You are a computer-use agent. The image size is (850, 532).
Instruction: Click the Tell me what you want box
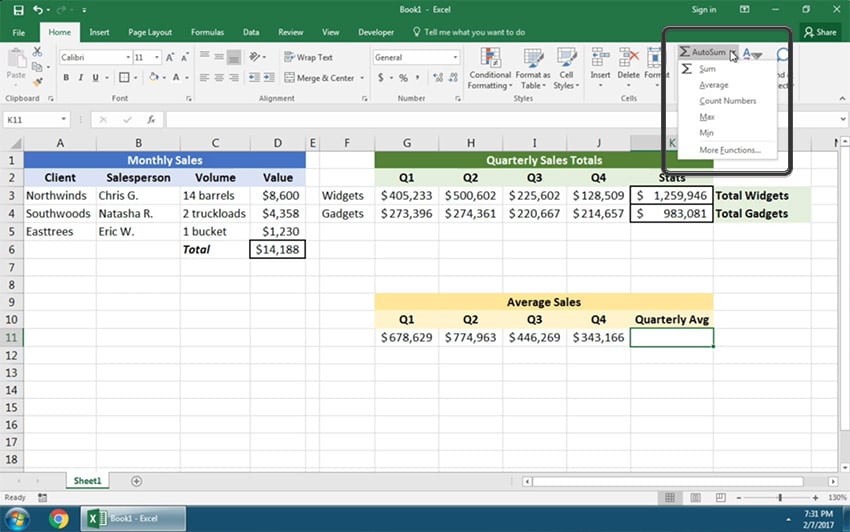469,32
